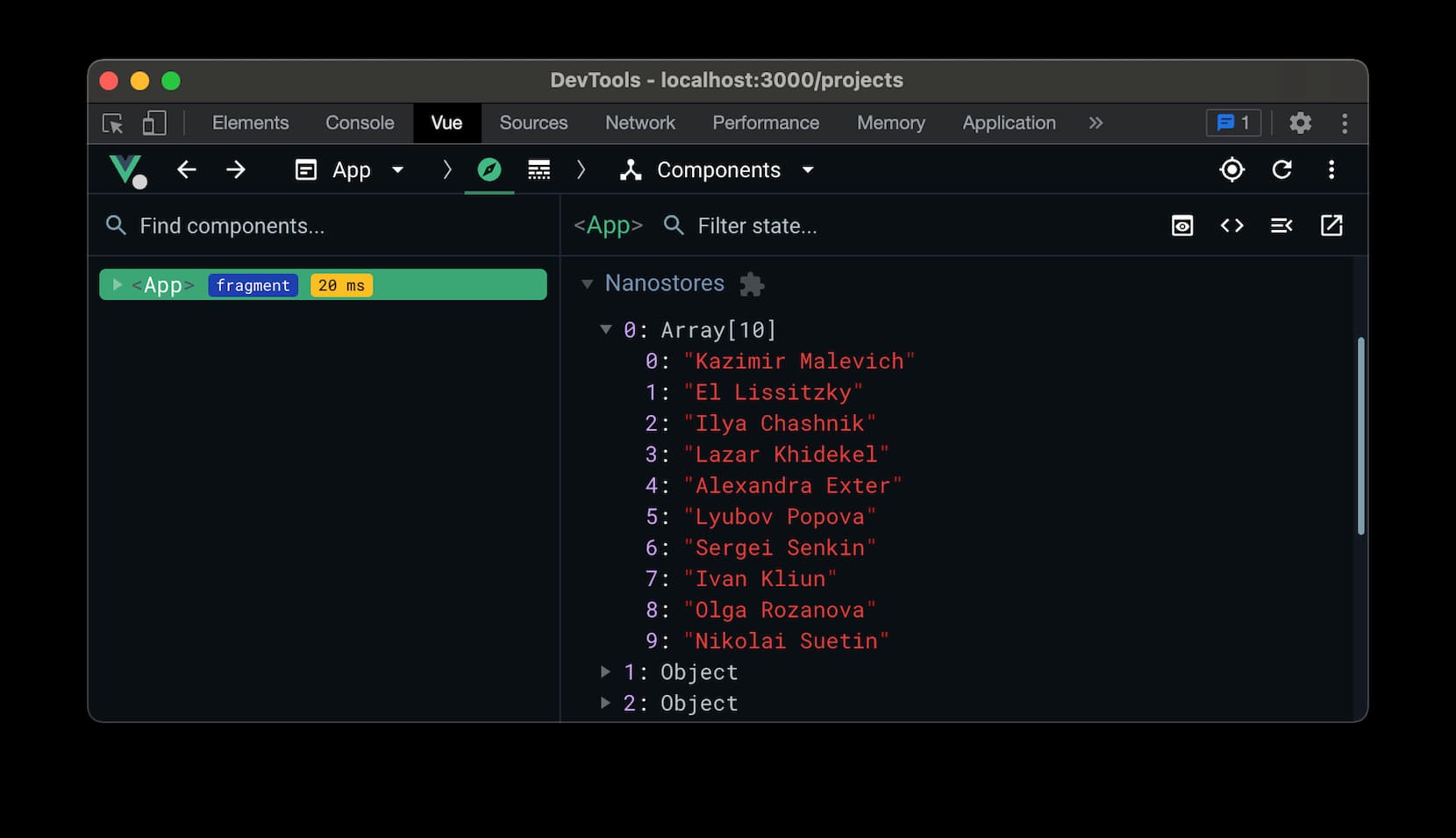Expand the 2: Object entry
Viewport: 1456px width, 838px height.
(x=605, y=702)
